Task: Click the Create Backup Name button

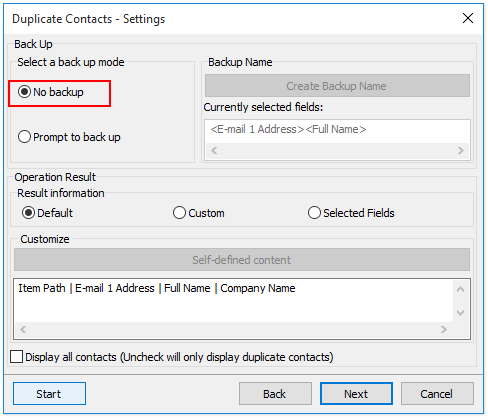Action: [337, 86]
